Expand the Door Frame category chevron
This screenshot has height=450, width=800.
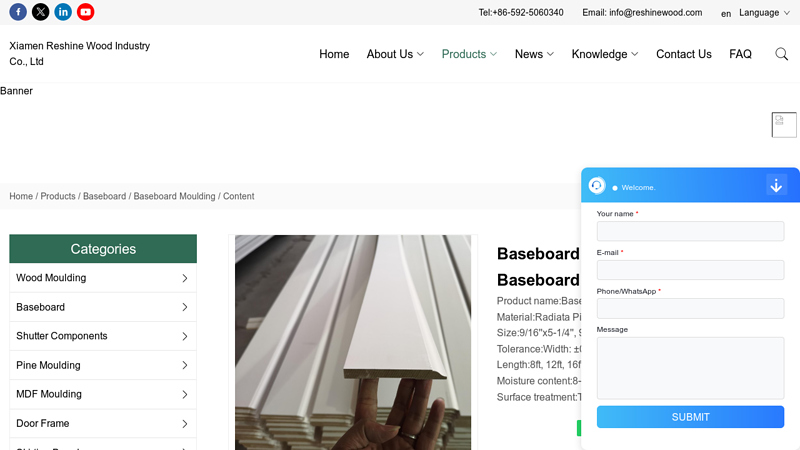pos(185,423)
